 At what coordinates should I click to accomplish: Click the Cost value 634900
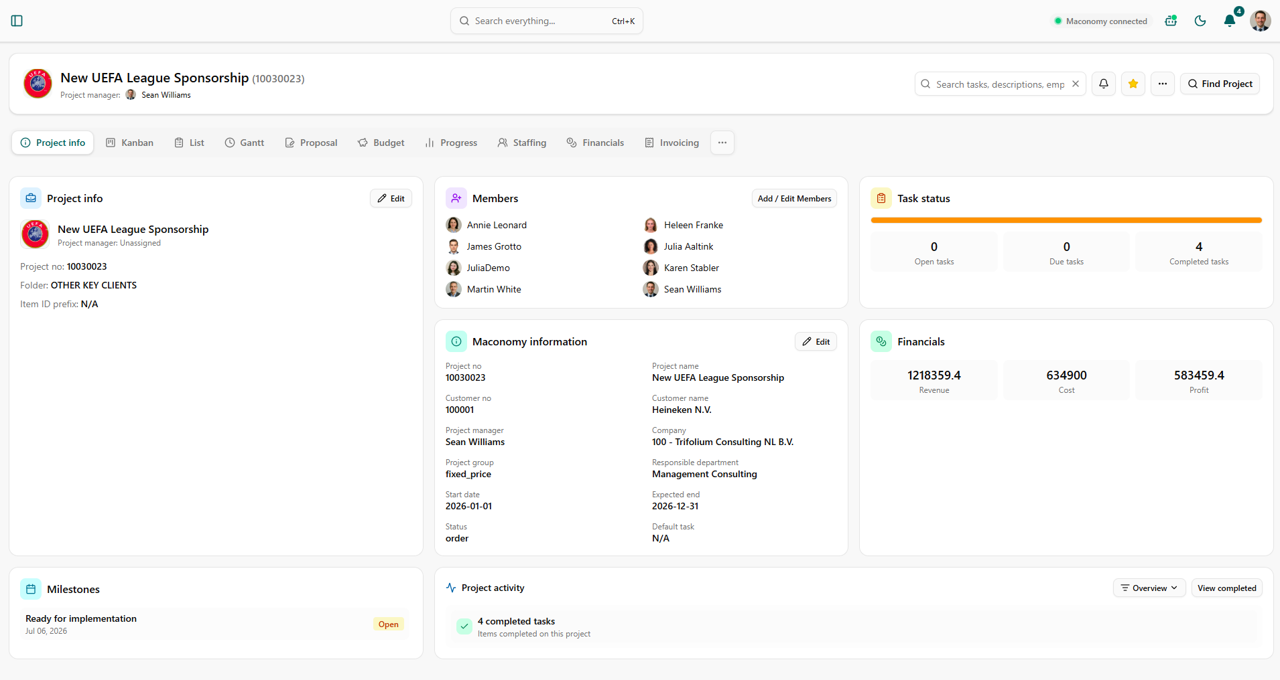(x=1066, y=375)
